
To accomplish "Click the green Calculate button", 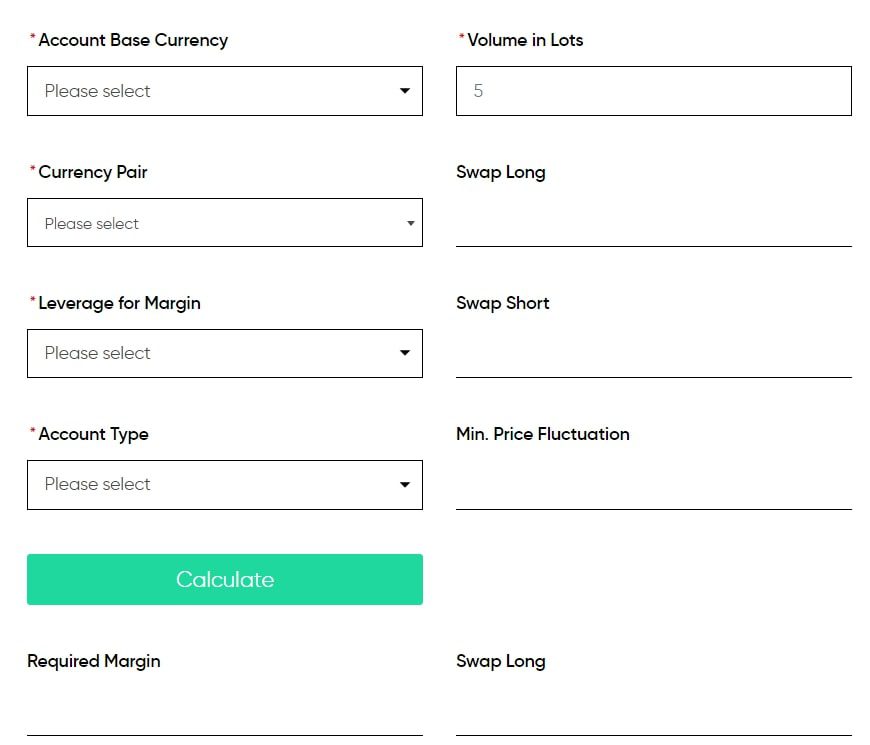I will 225,579.
